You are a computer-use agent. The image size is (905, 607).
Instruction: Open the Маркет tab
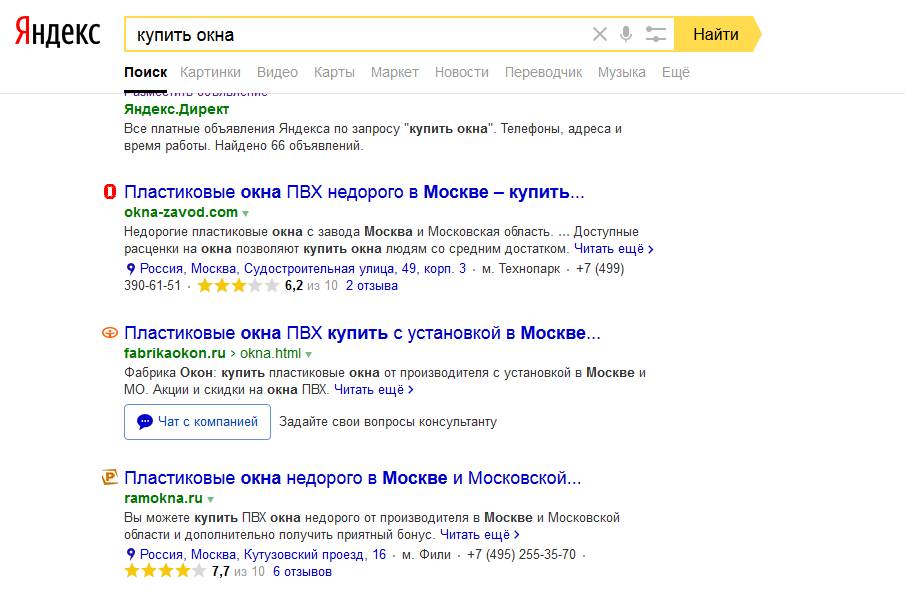[395, 72]
